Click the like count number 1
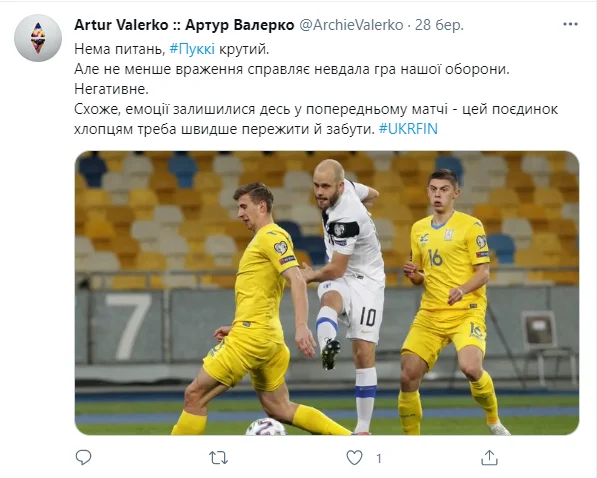 378,458
